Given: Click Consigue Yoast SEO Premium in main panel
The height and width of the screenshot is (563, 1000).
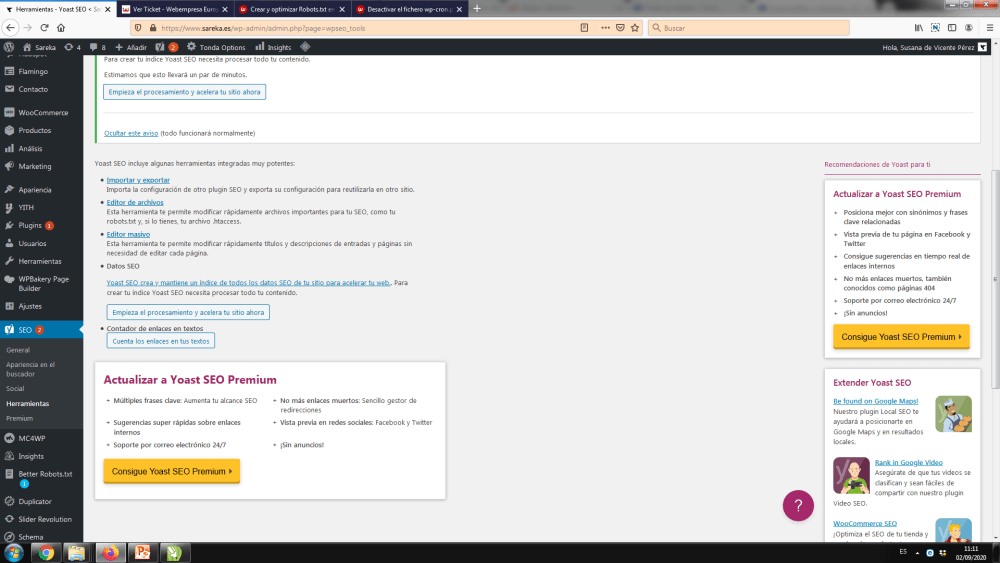Looking at the screenshot, I should pyautogui.click(x=172, y=471).
